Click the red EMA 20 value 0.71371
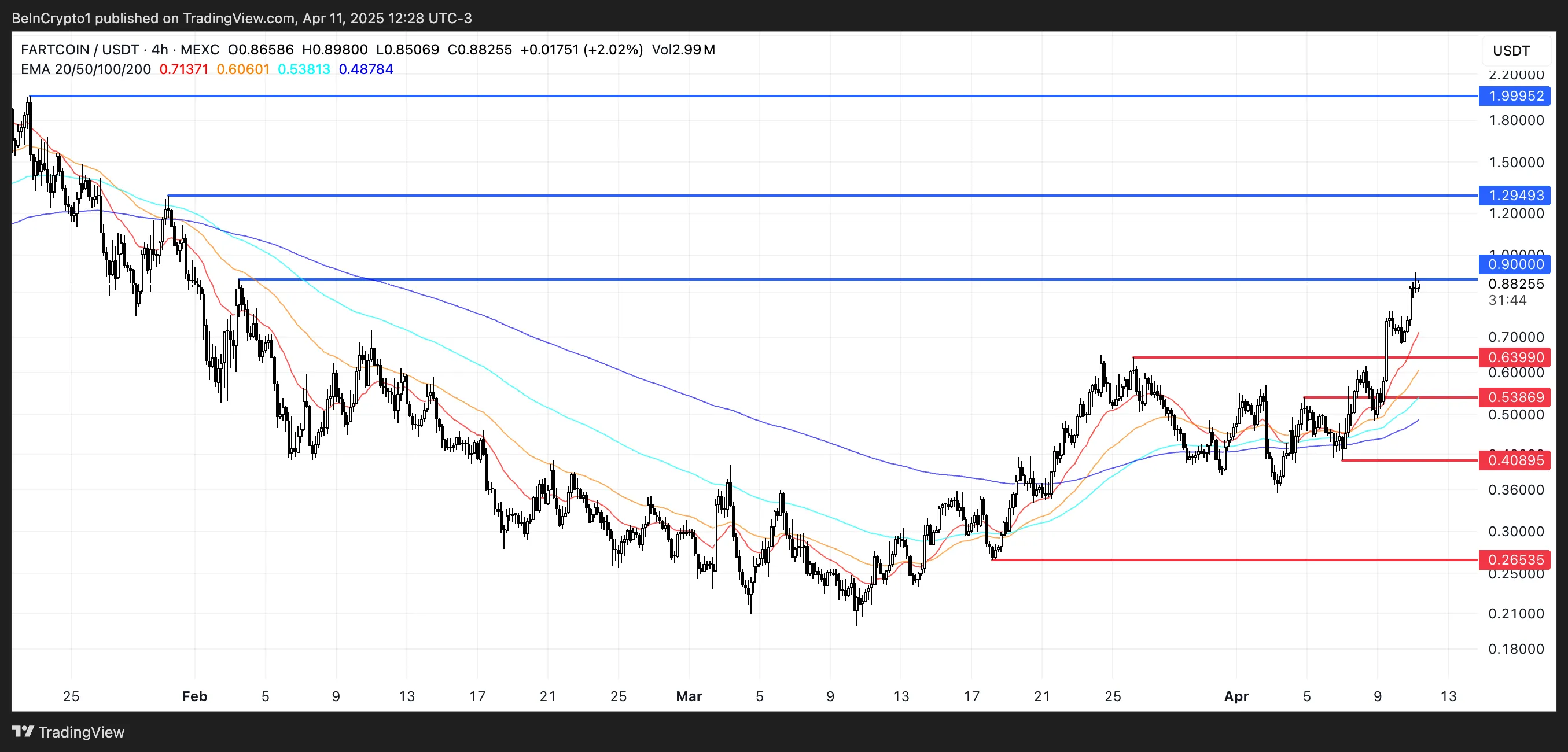This screenshot has height=752, width=1568. pyautogui.click(x=184, y=69)
